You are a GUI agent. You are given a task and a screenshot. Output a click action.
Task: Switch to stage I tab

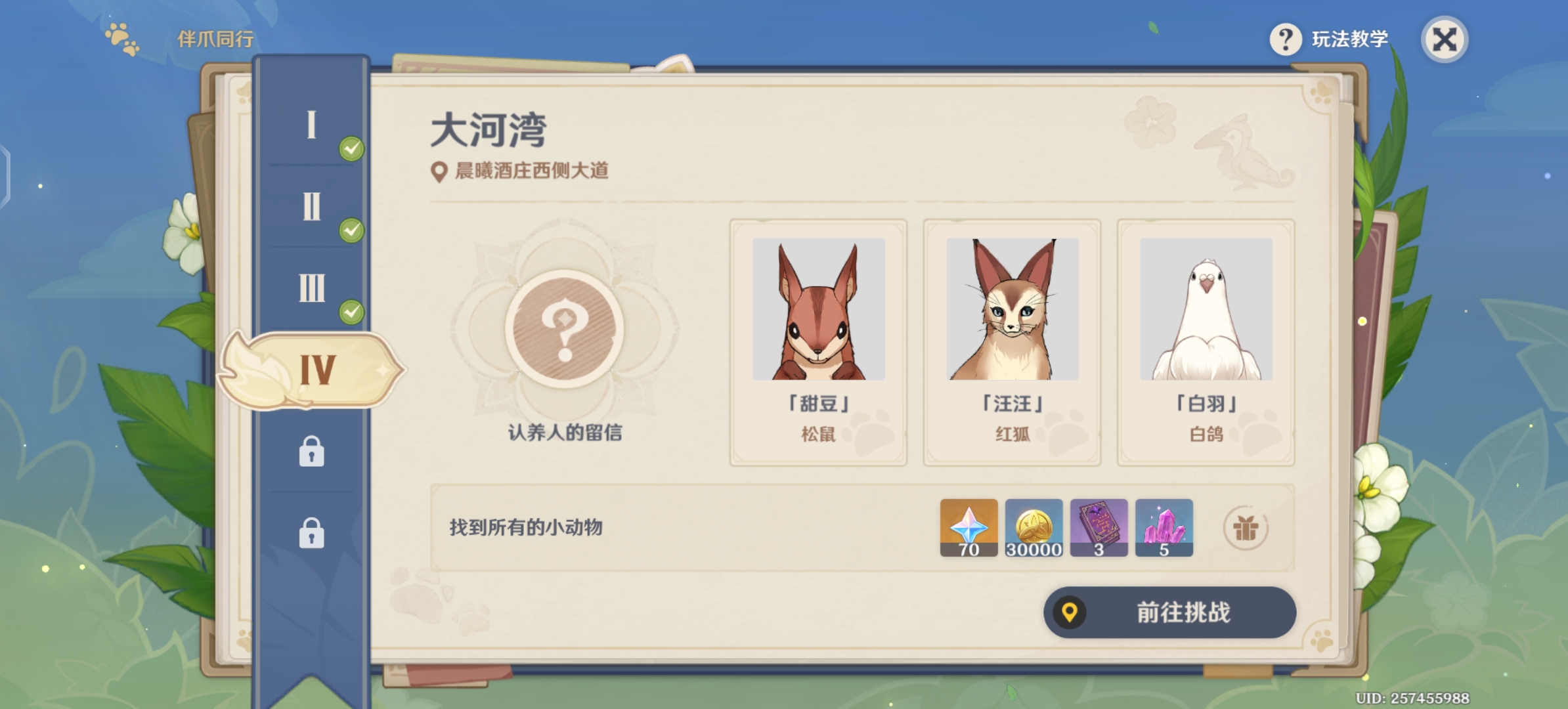311,125
